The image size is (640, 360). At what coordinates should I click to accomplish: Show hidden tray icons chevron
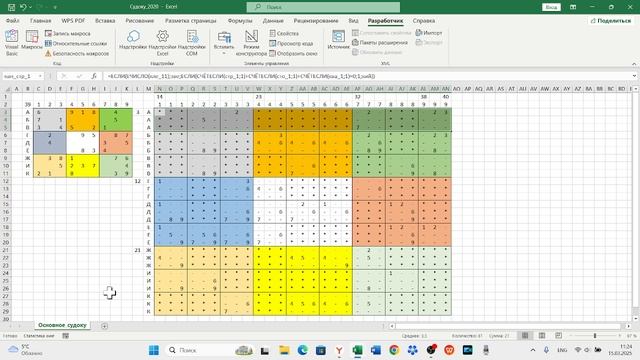click(533, 350)
